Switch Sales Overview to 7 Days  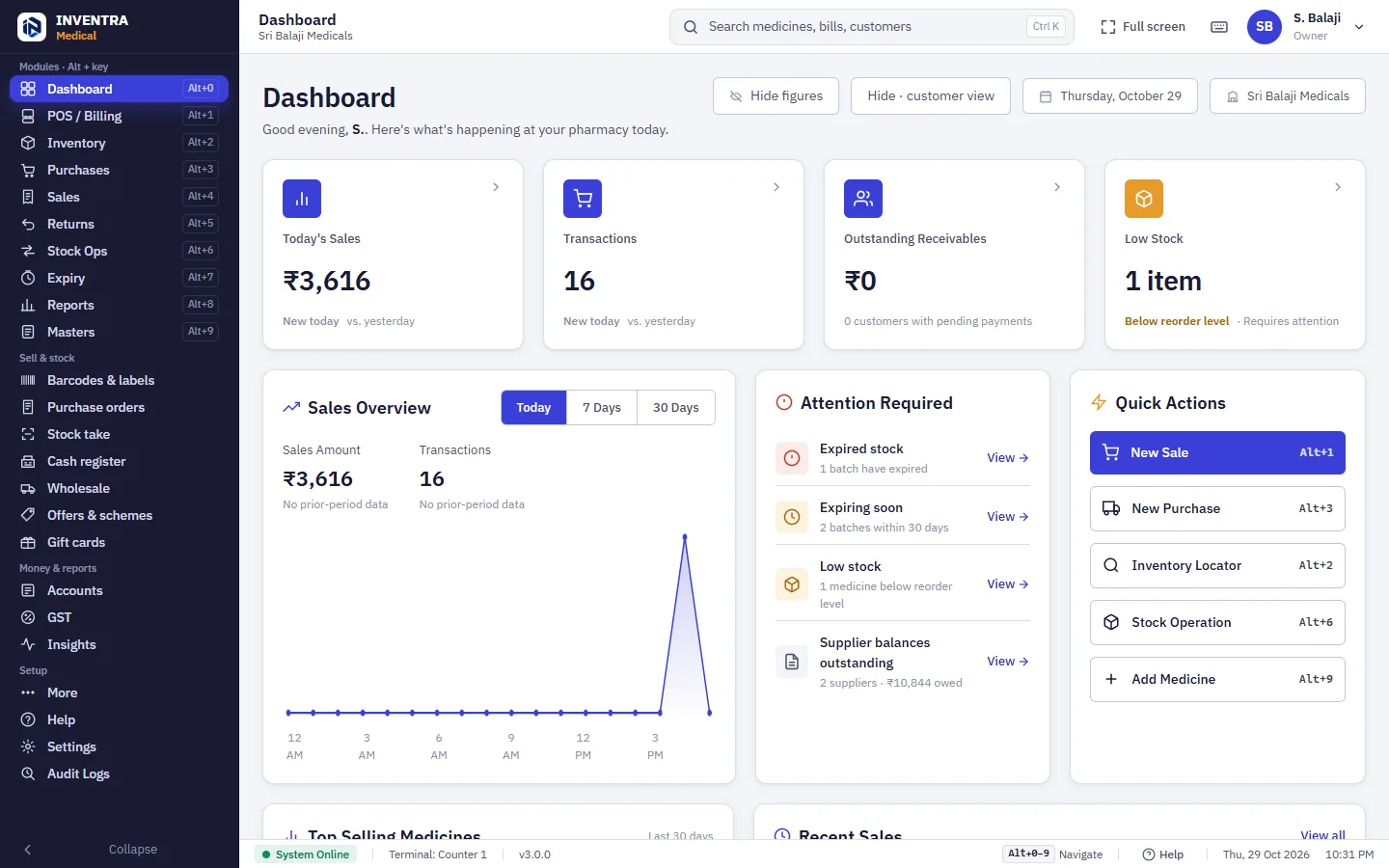pos(602,408)
